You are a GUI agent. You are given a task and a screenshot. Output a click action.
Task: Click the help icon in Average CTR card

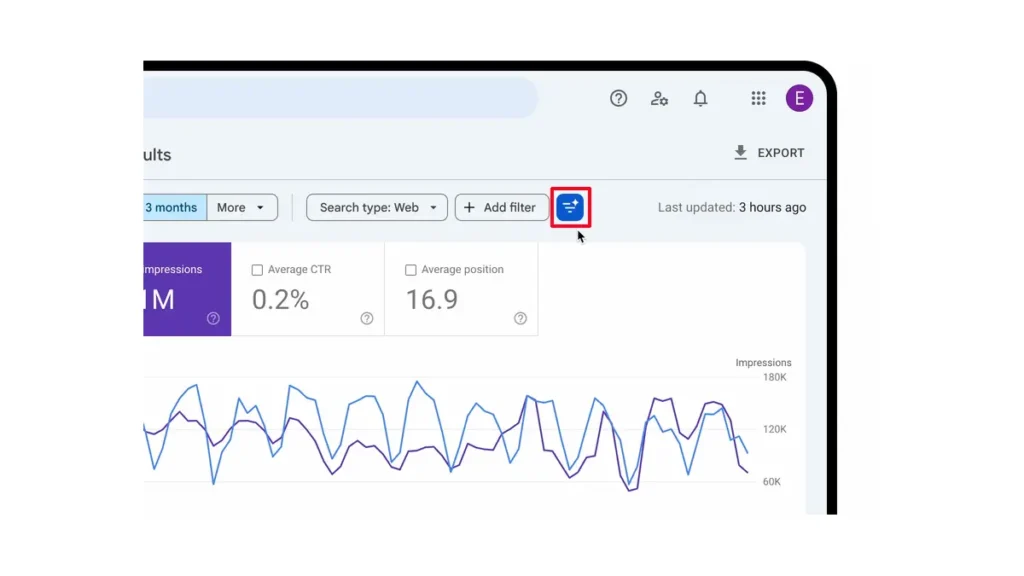367,319
